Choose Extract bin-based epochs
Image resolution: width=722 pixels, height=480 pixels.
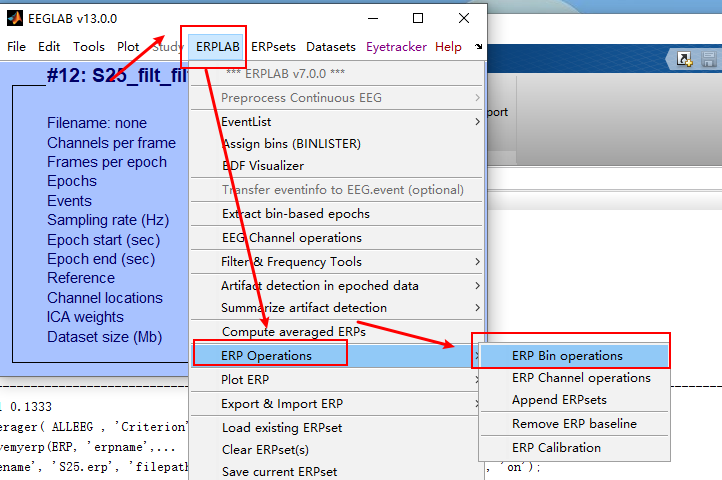click(x=337, y=214)
